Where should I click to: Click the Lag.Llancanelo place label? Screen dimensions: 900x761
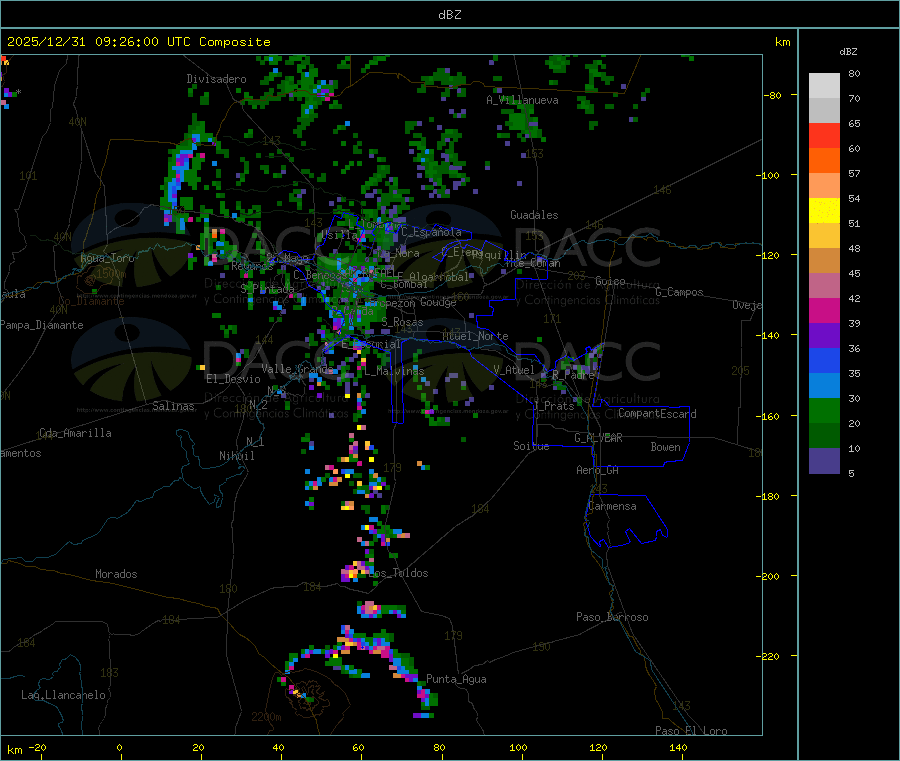63,695
